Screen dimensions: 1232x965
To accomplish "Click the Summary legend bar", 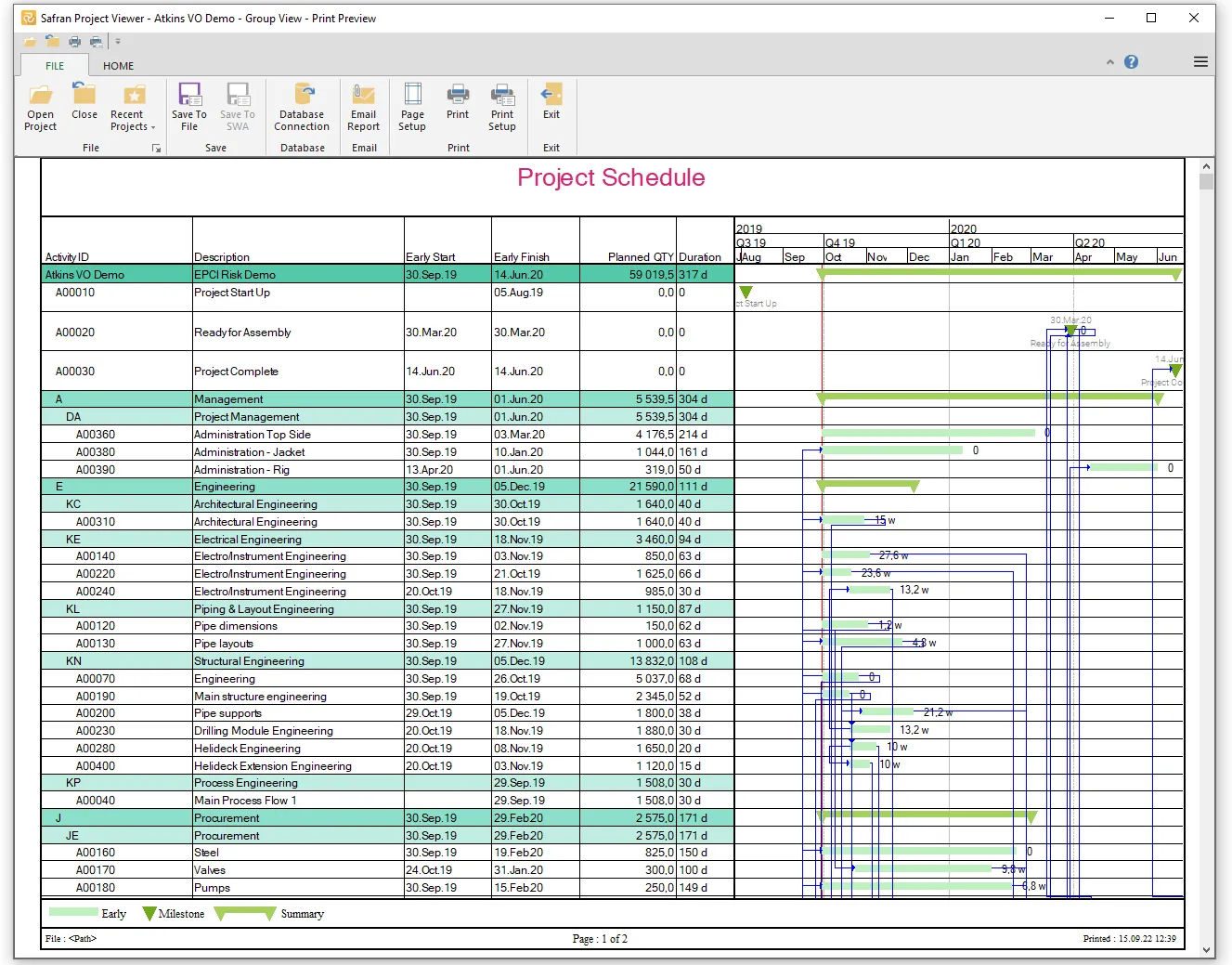I will click(245, 913).
